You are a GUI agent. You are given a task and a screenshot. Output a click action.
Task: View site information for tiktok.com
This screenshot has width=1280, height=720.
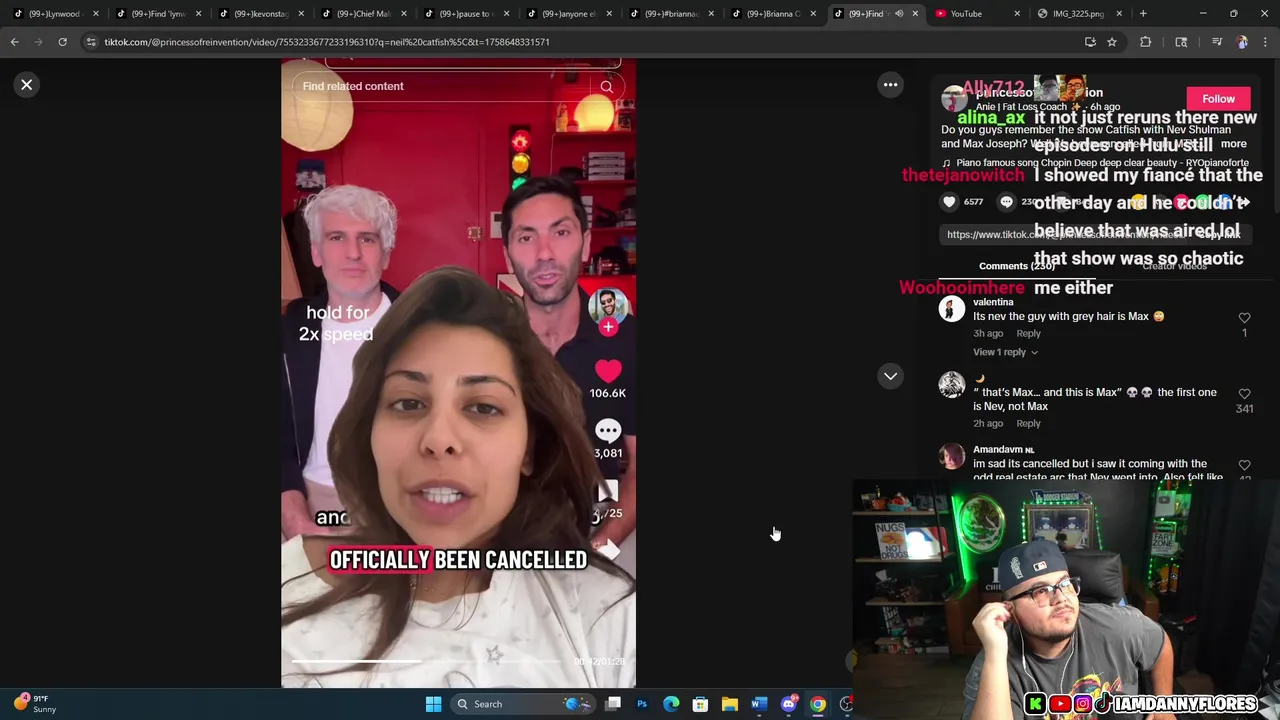[x=91, y=42]
